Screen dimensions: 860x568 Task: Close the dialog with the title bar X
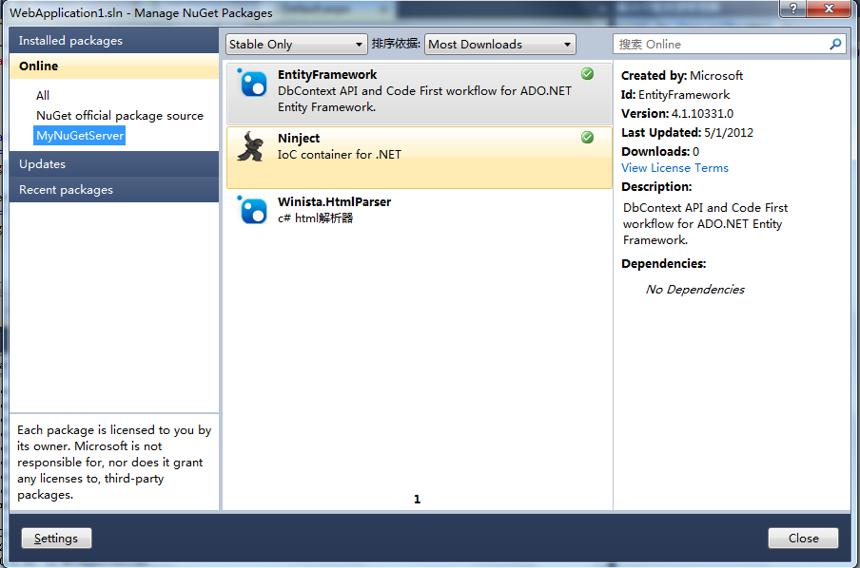point(829,8)
